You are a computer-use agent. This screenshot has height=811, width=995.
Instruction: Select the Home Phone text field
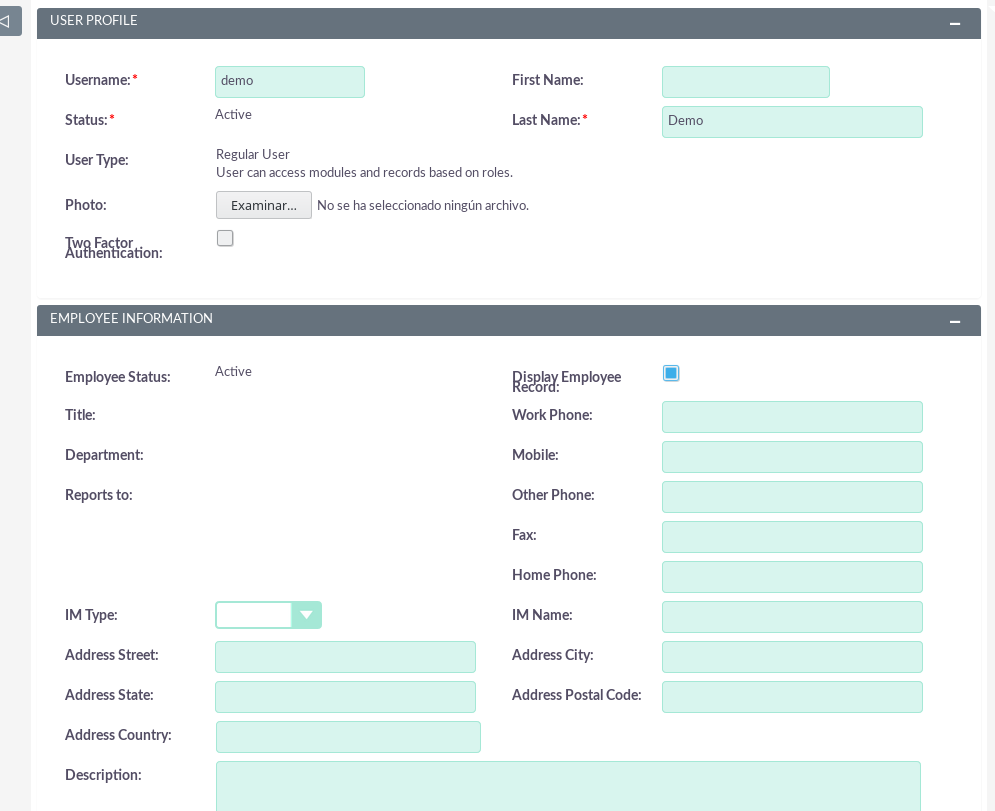coord(791,577)
